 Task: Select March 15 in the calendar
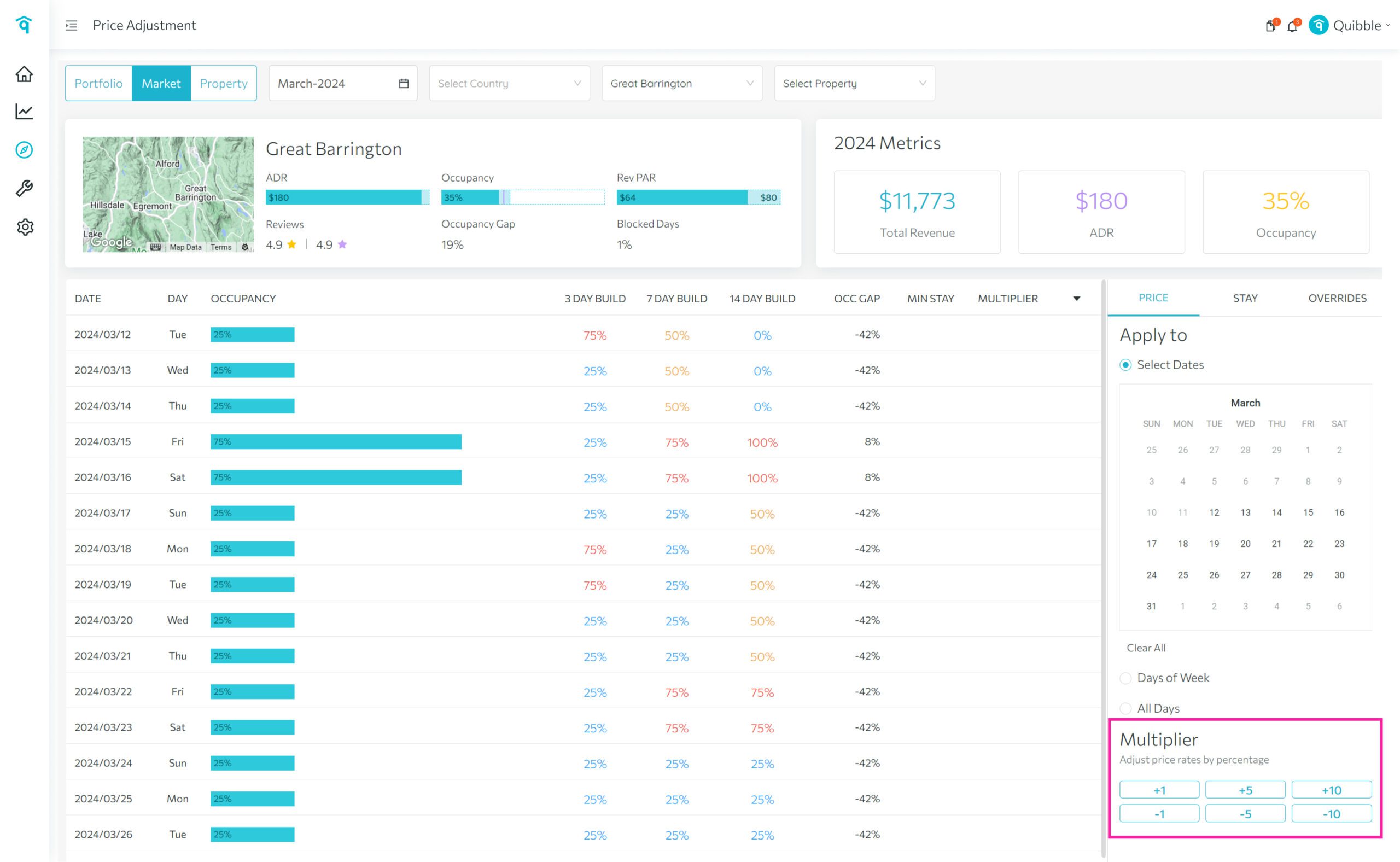[x=1308, y=512]
